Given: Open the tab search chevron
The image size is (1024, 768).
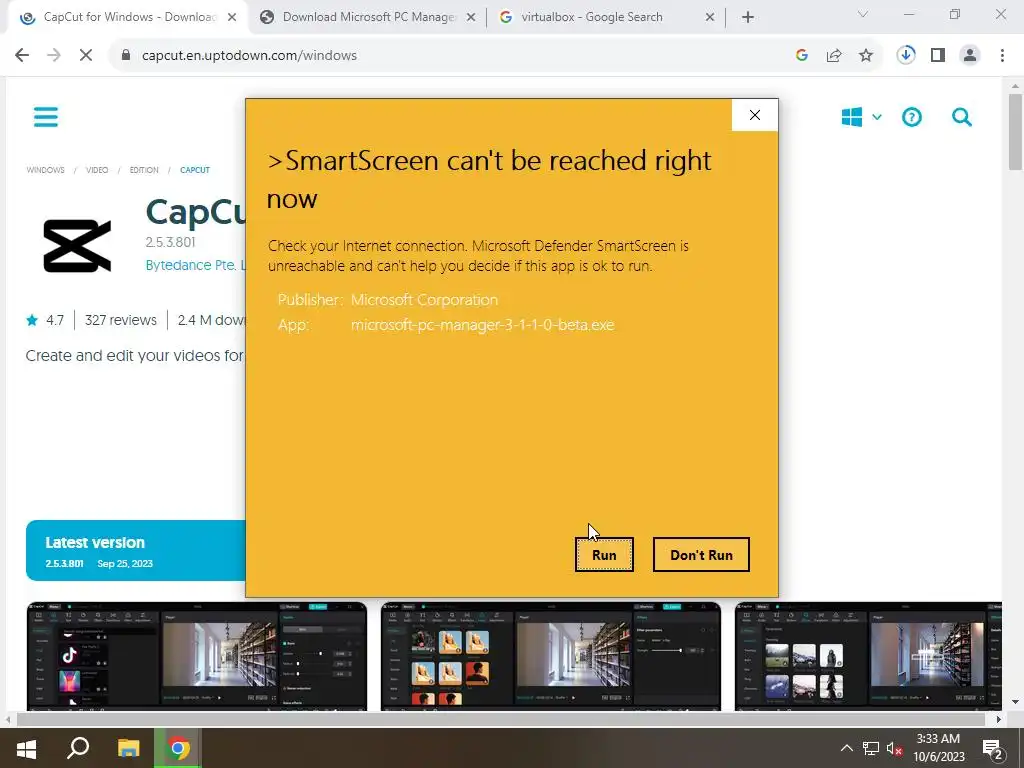Looking at the screenshot, I should 863,14.
